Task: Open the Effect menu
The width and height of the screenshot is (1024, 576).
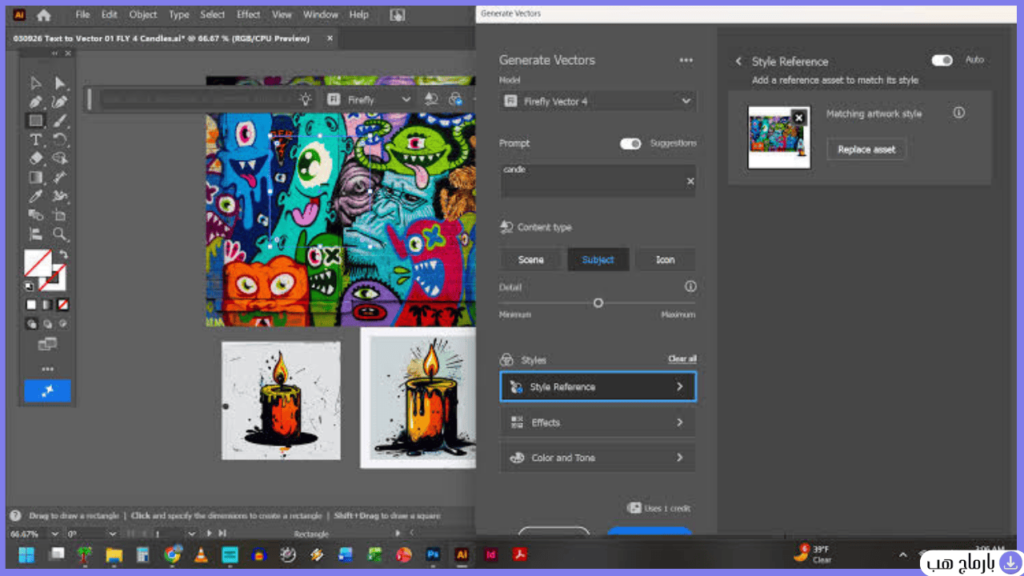Action: [x=248, y=14]
